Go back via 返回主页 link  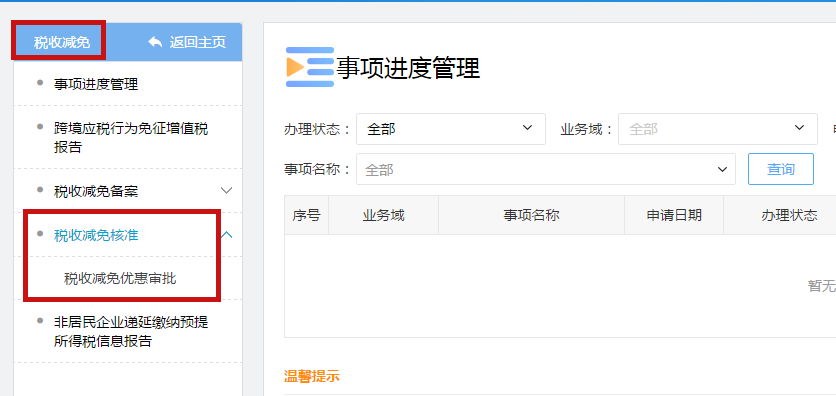197,43
